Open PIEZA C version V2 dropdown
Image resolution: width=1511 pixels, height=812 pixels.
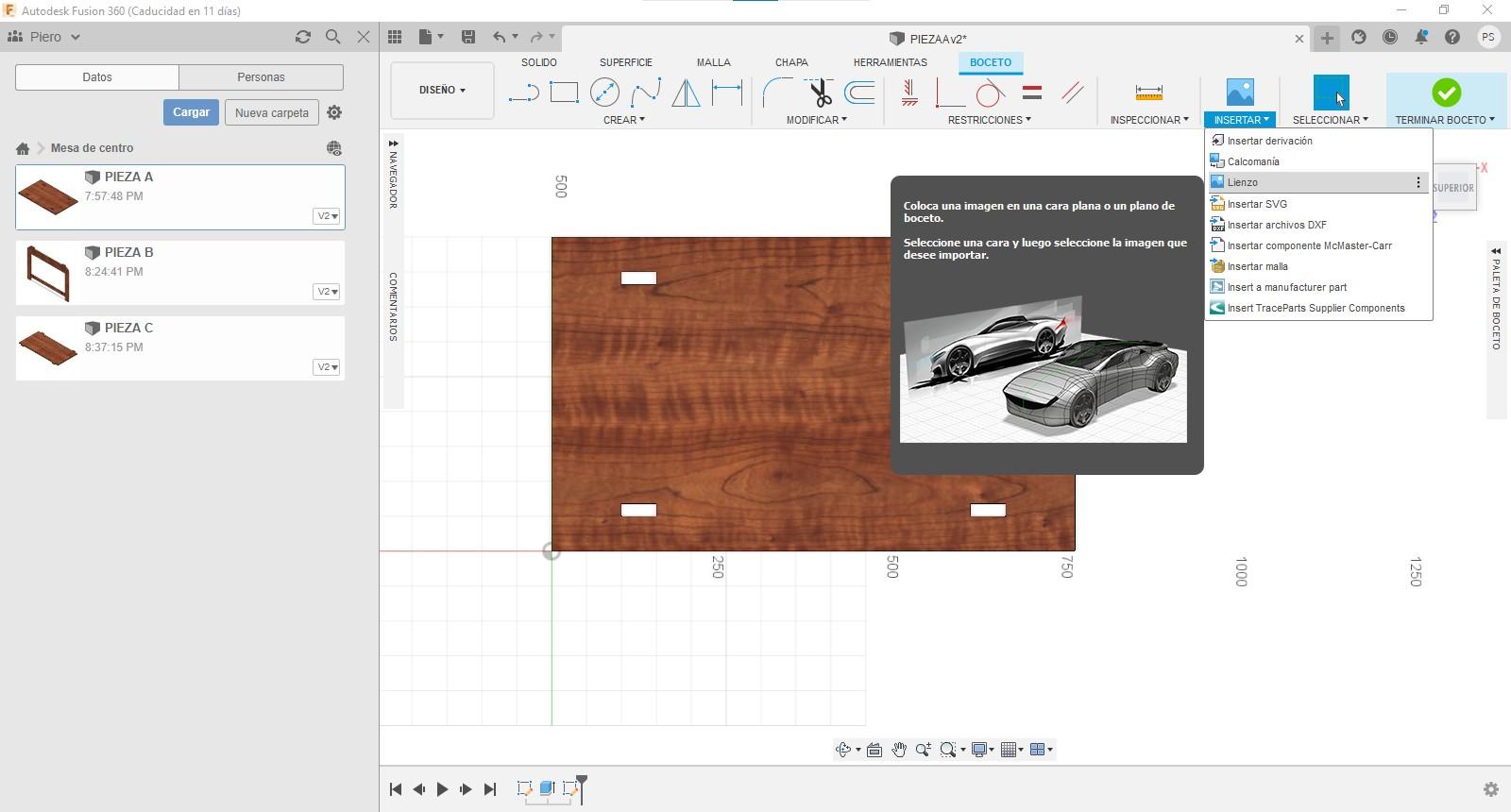click(327, 367)
